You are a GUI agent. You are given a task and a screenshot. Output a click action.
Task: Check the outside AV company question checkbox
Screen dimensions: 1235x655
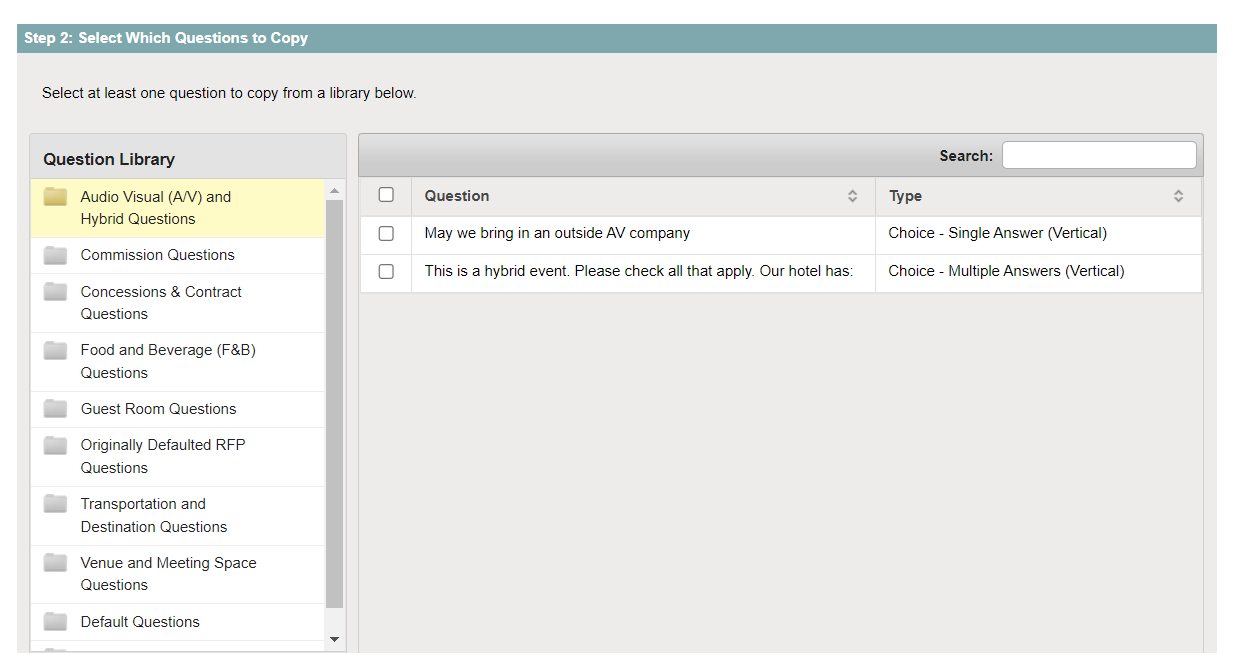[386, 233]
